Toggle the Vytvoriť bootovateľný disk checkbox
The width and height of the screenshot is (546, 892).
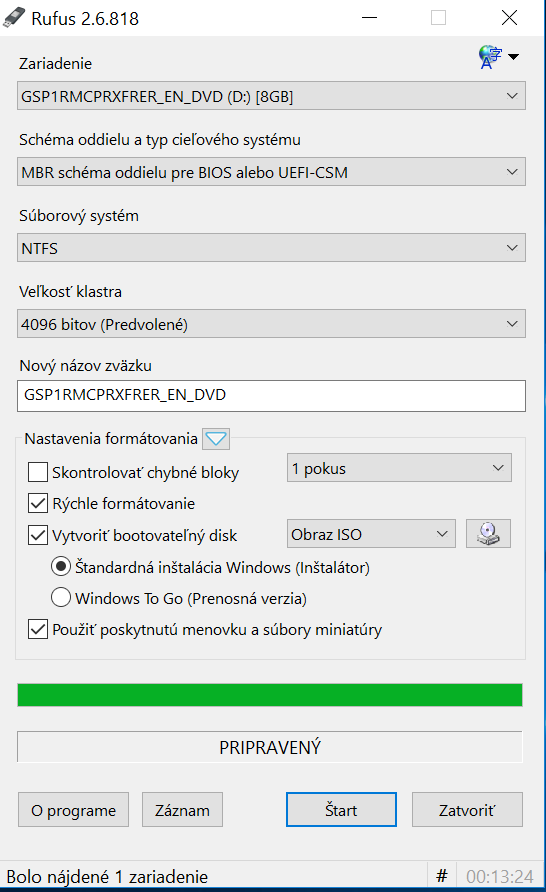click(x=38, y=535)
